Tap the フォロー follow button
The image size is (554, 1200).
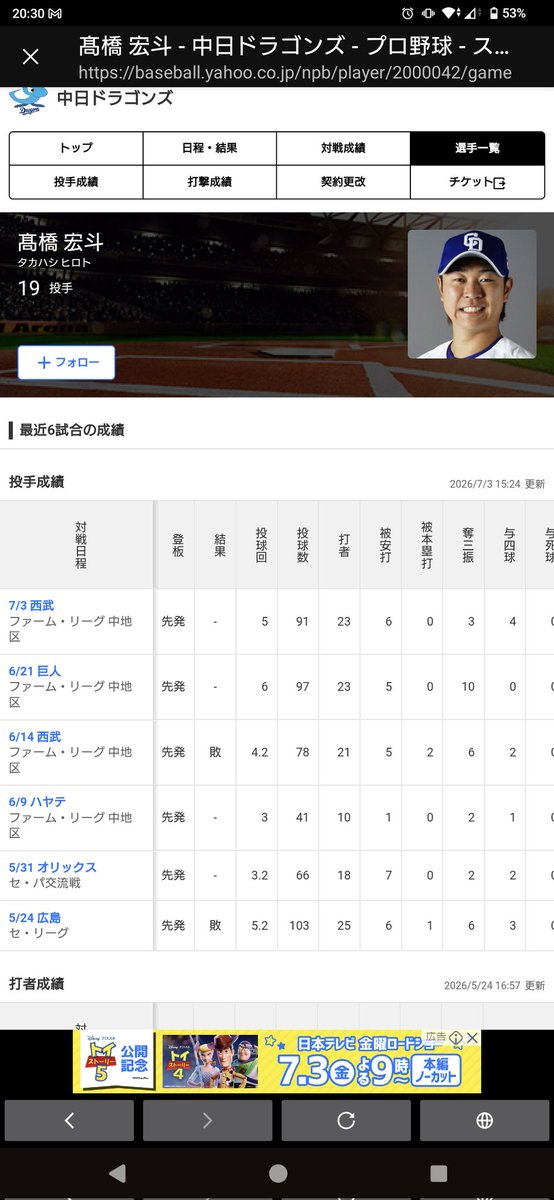click(66, 363)
